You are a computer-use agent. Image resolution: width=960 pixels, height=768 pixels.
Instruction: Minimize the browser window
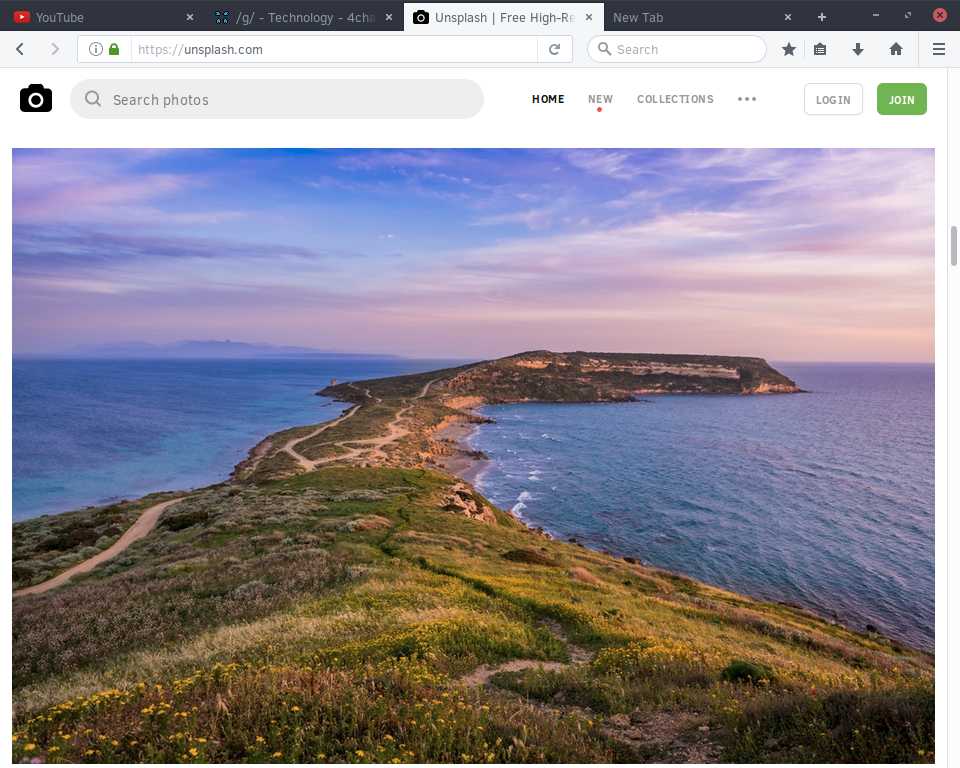pos(876,15)
